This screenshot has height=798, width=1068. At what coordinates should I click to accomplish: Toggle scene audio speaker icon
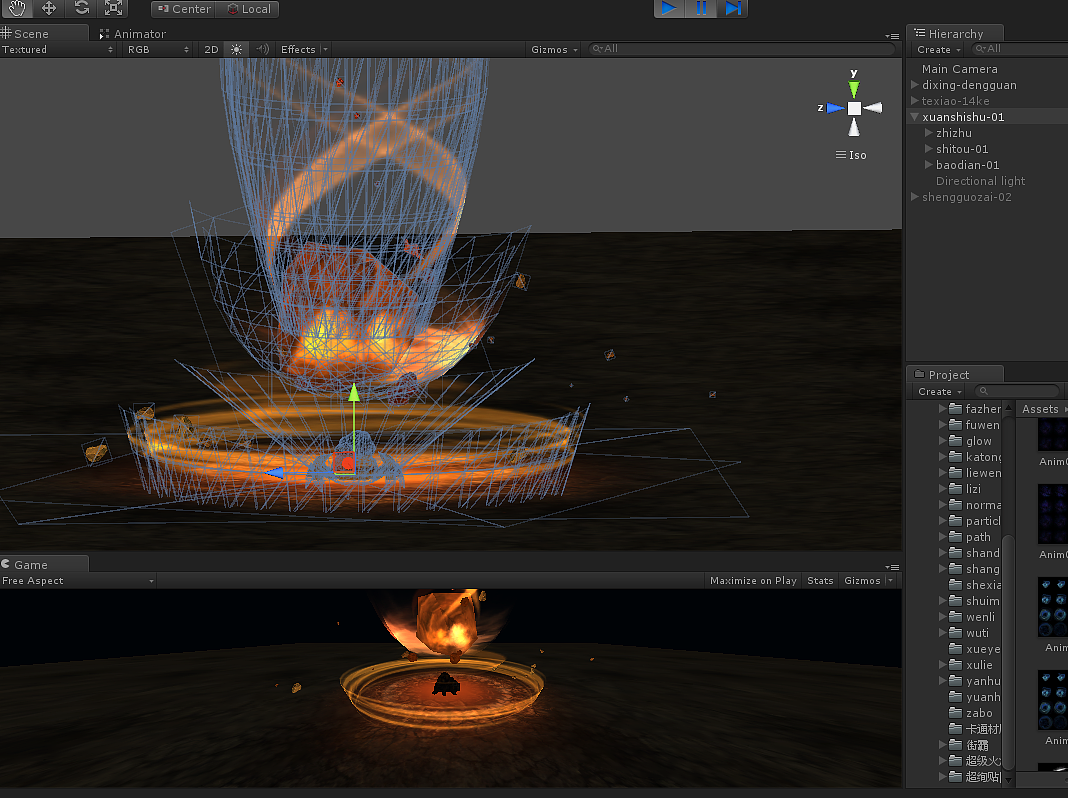tap(262, 49)
